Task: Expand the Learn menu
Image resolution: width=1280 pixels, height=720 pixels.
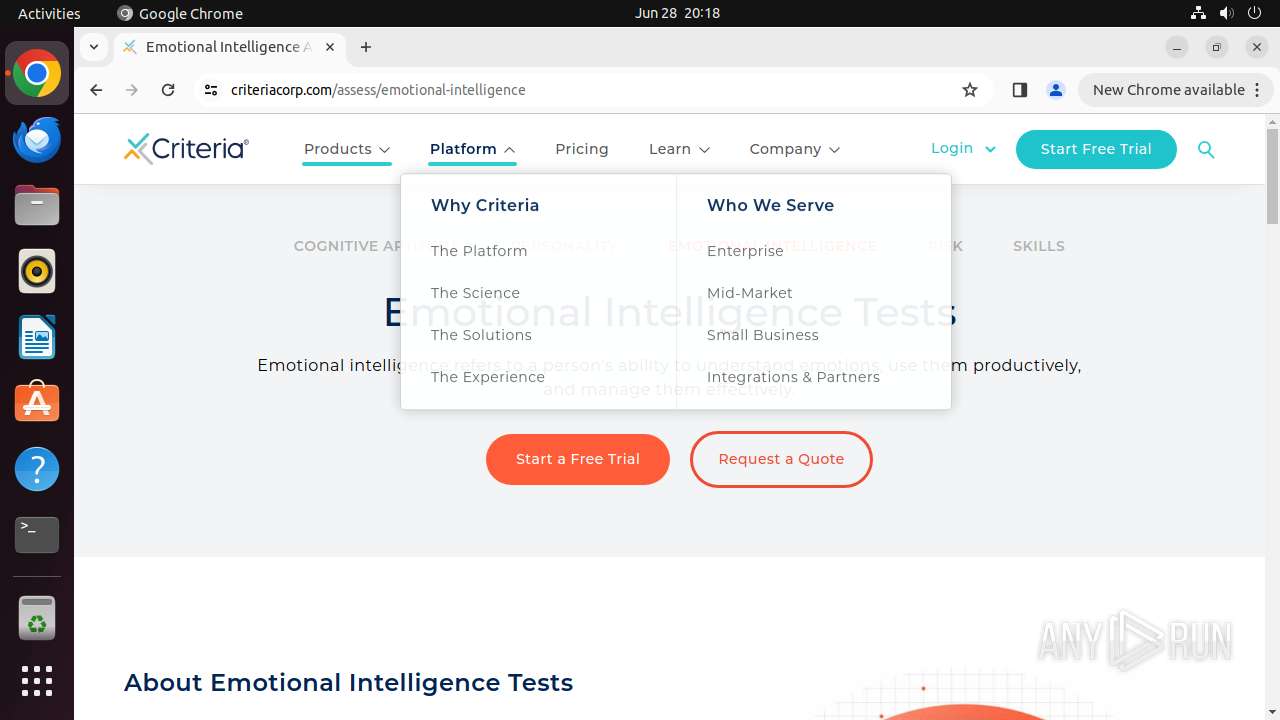Action: click(679, 149)
